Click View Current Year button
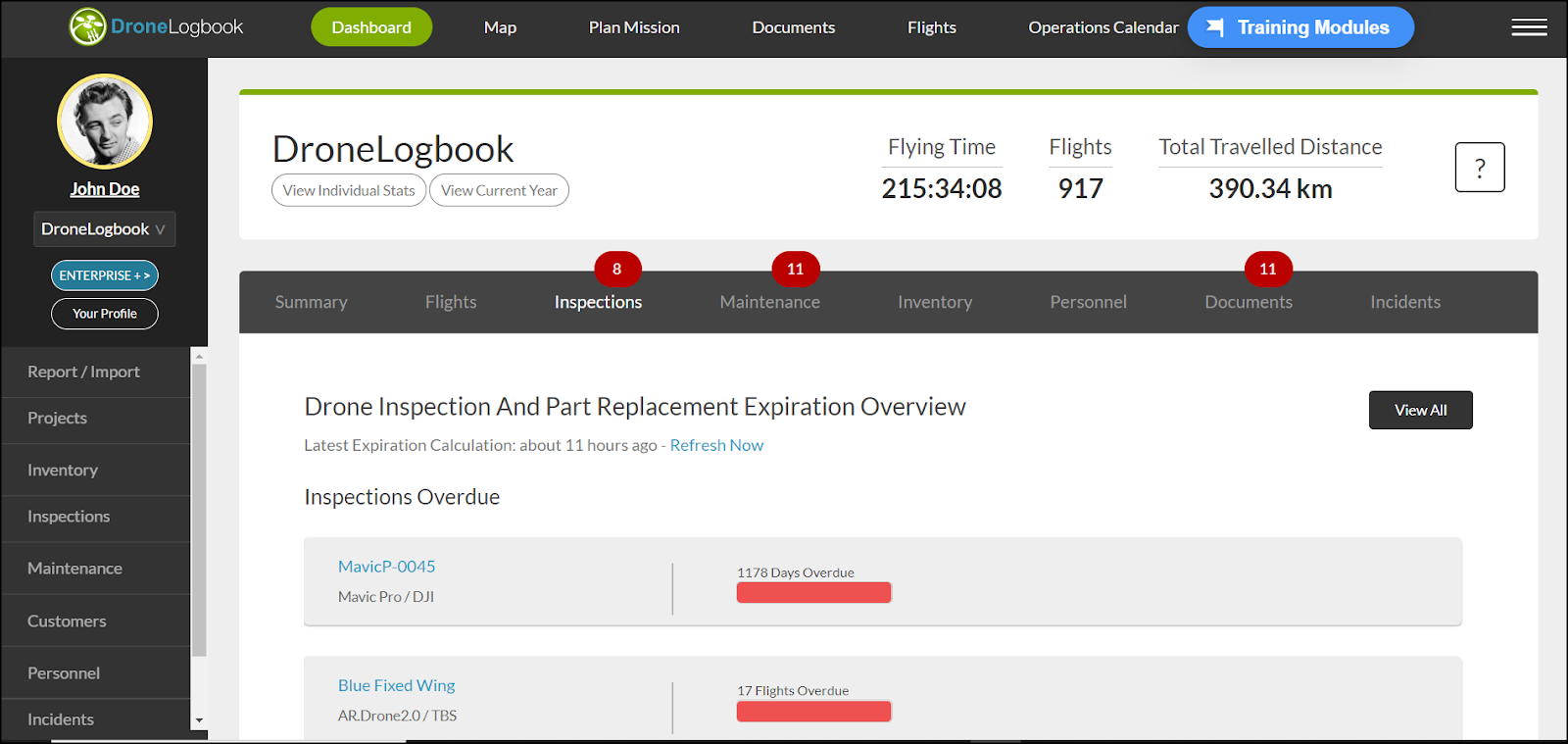Viewport: 1568px width, 744px height. 499,190
